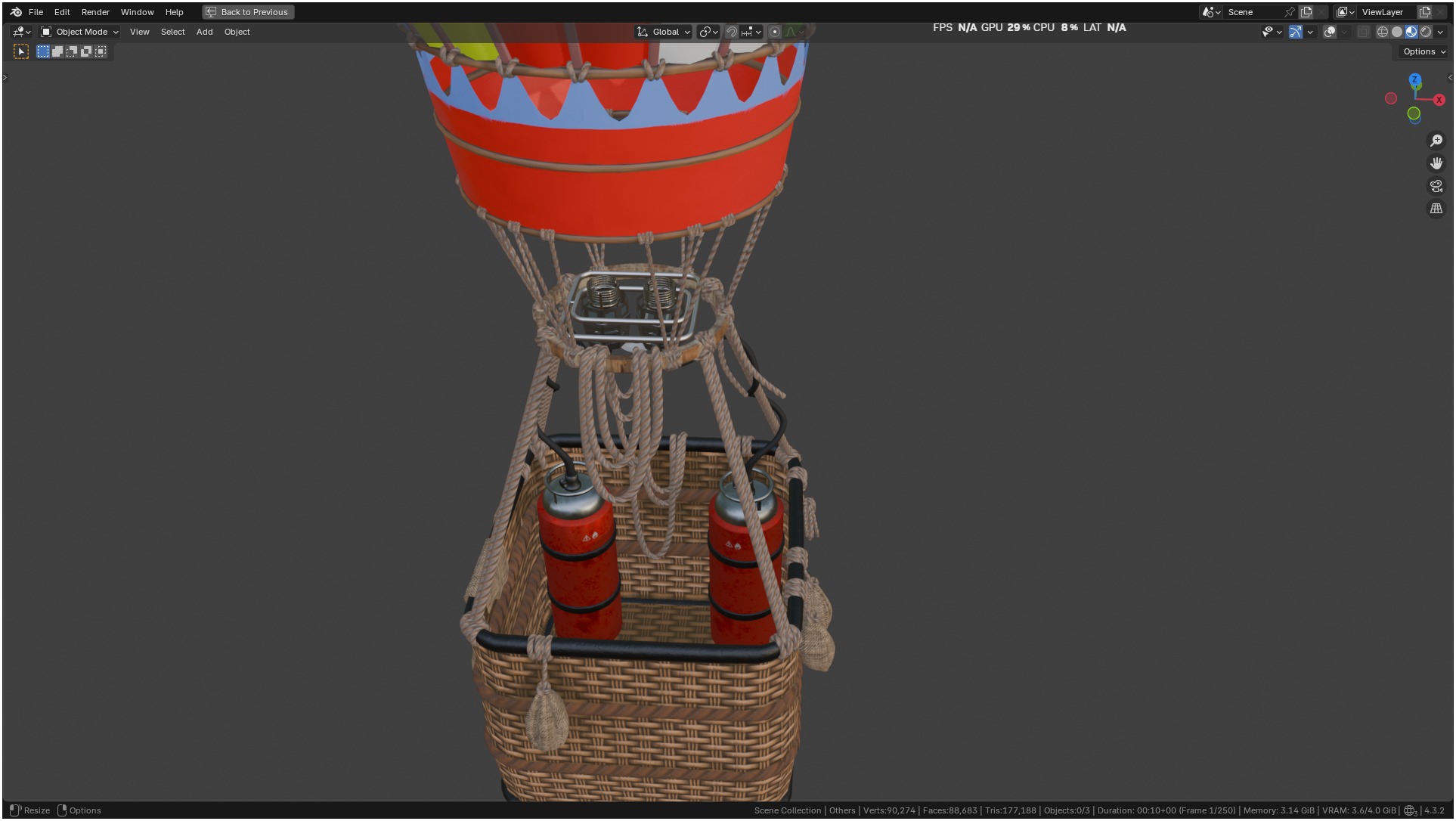Click the Blender version 4.3.2 text

1434,810
